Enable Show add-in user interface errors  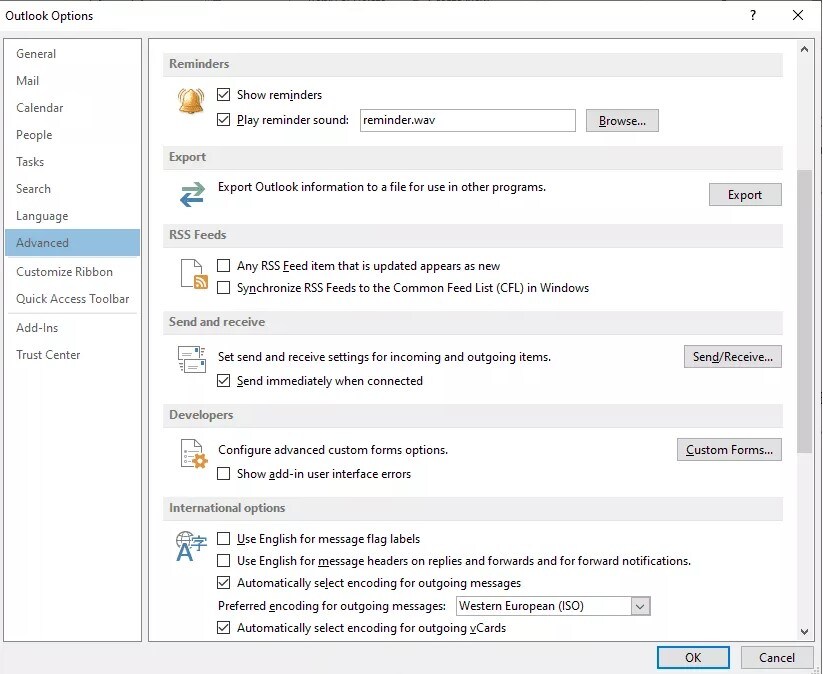tap(222, 473)
